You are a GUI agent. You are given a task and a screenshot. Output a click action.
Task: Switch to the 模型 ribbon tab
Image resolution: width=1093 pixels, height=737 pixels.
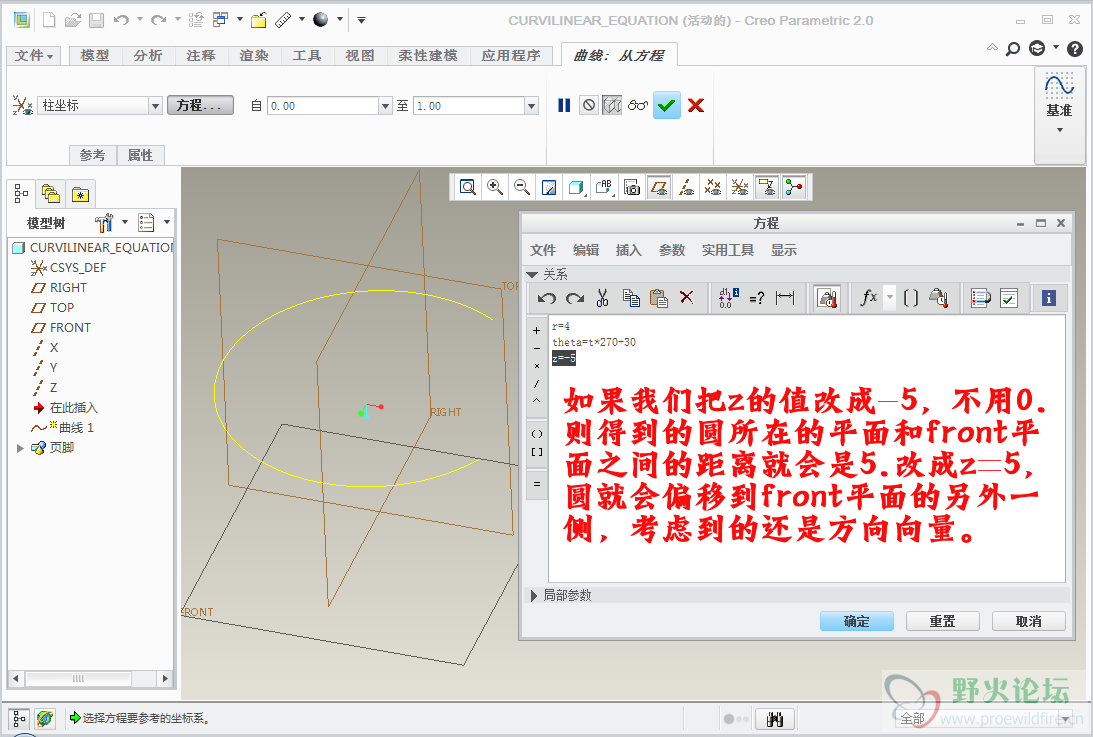point(95,55)
